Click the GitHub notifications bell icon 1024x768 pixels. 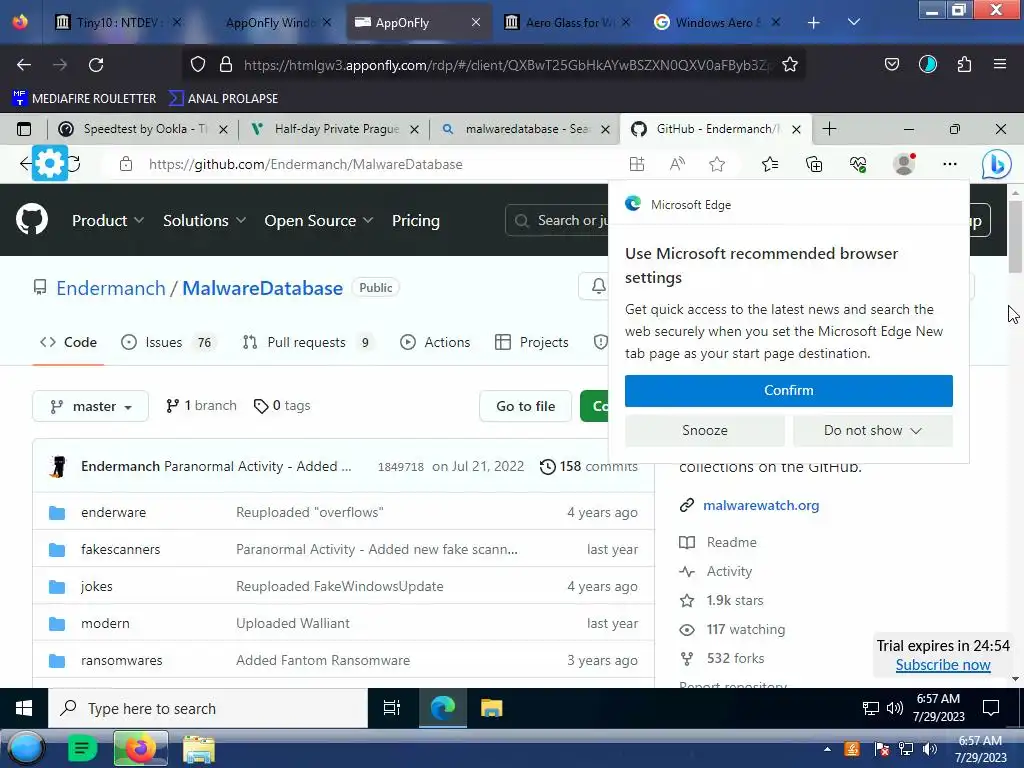(598, 286)
